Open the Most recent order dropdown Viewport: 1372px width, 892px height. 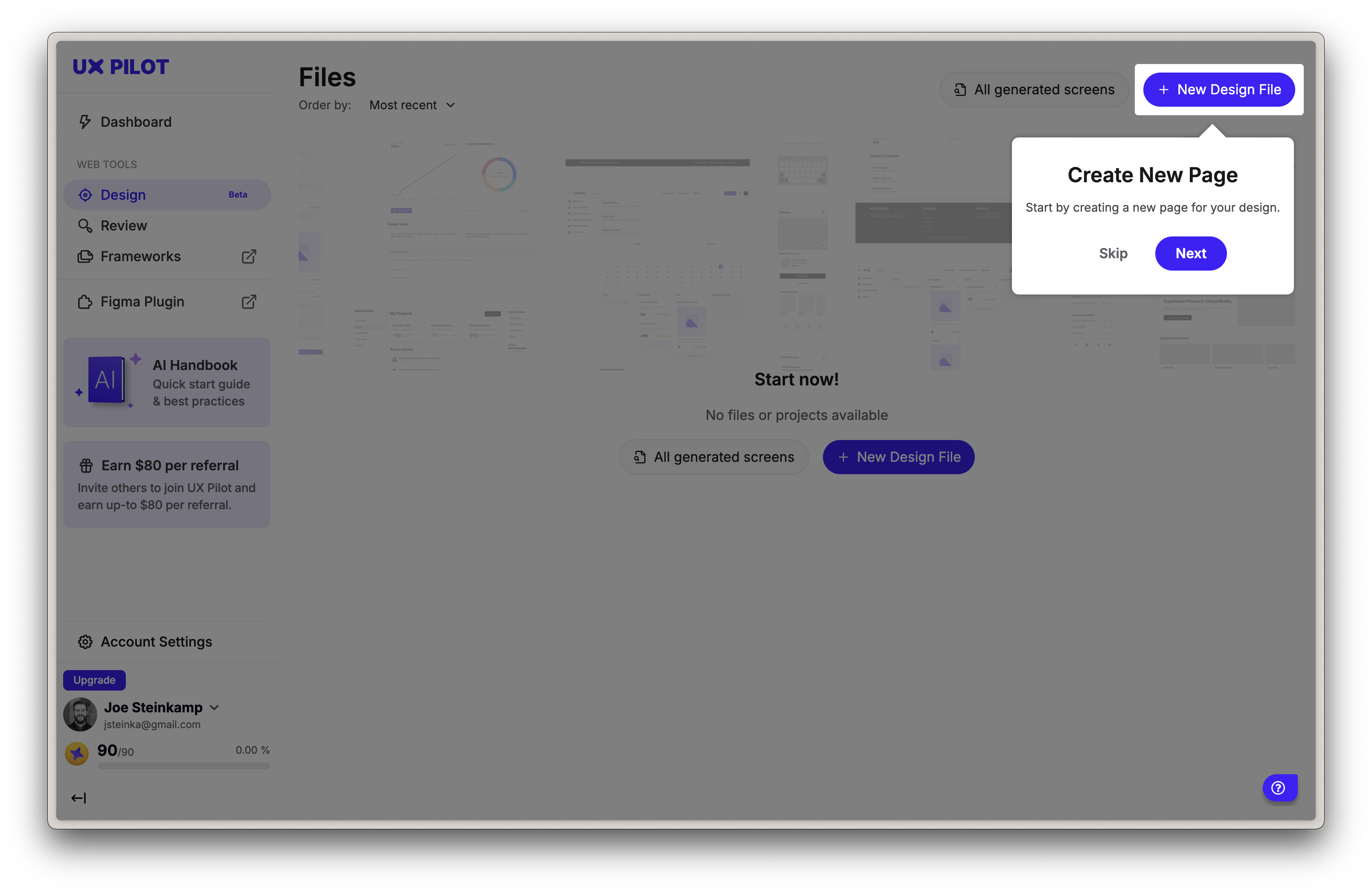(x=412, y=105)
